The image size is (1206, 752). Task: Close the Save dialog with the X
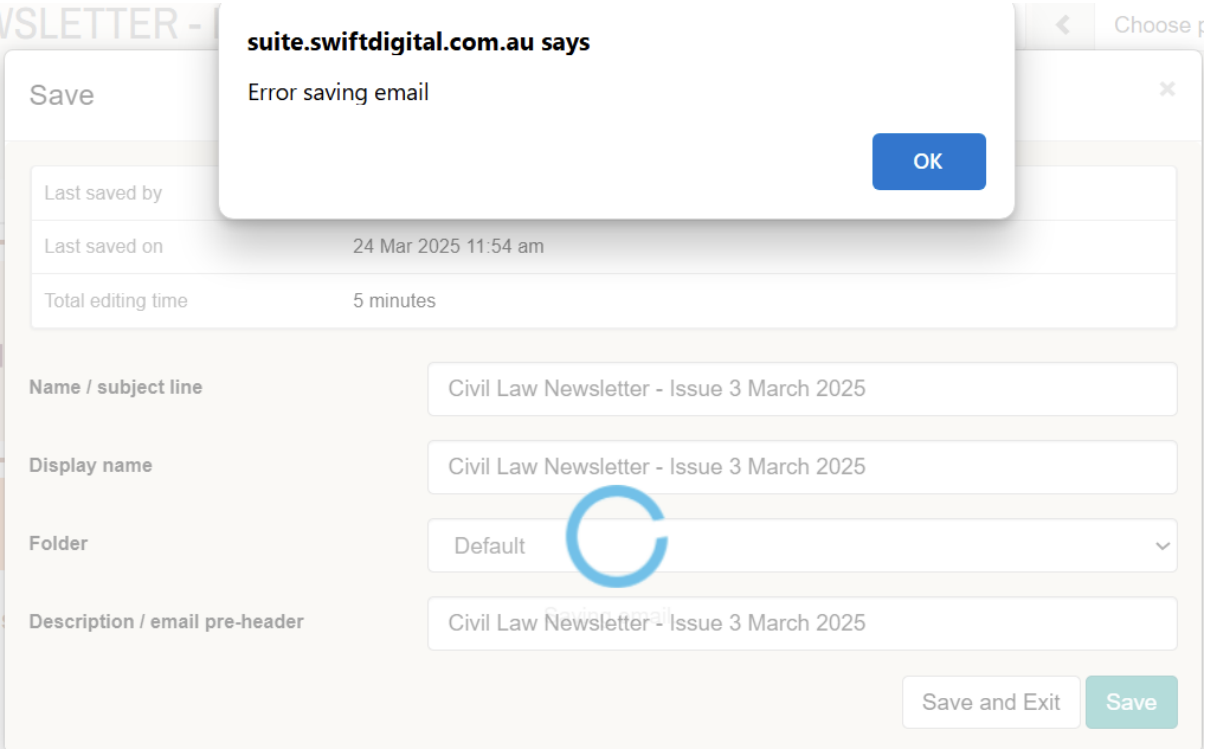1166,89
